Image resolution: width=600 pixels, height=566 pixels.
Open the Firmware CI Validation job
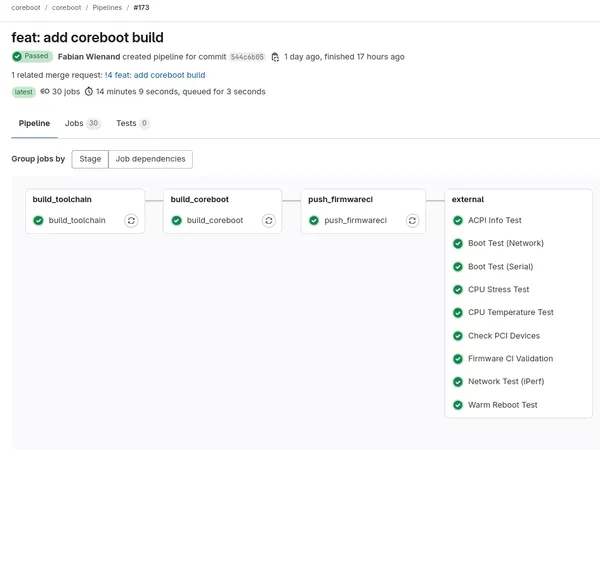point(510,359)
